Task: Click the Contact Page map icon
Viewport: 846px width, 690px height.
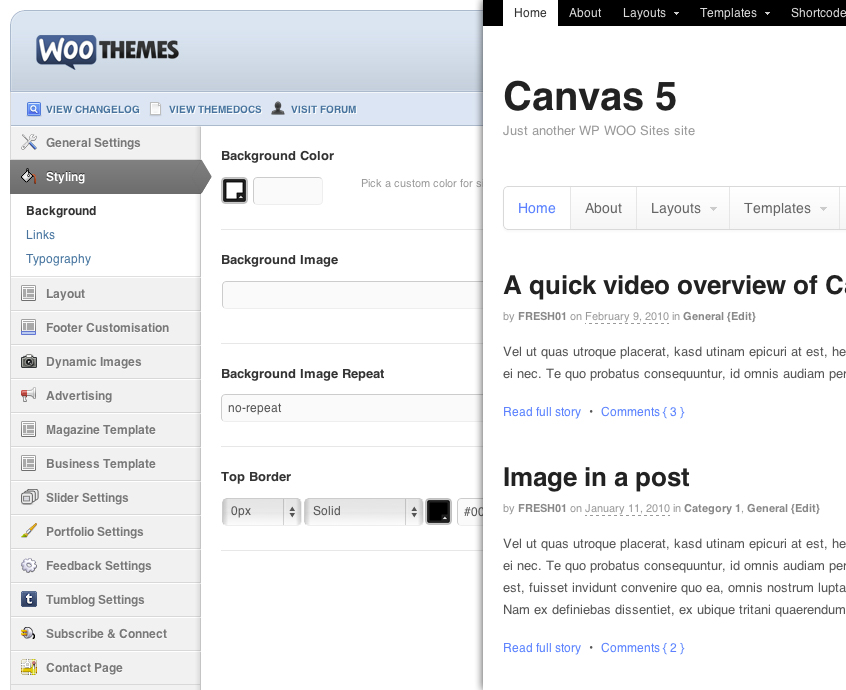Action: pyautogui.click(x=29, y=667)
